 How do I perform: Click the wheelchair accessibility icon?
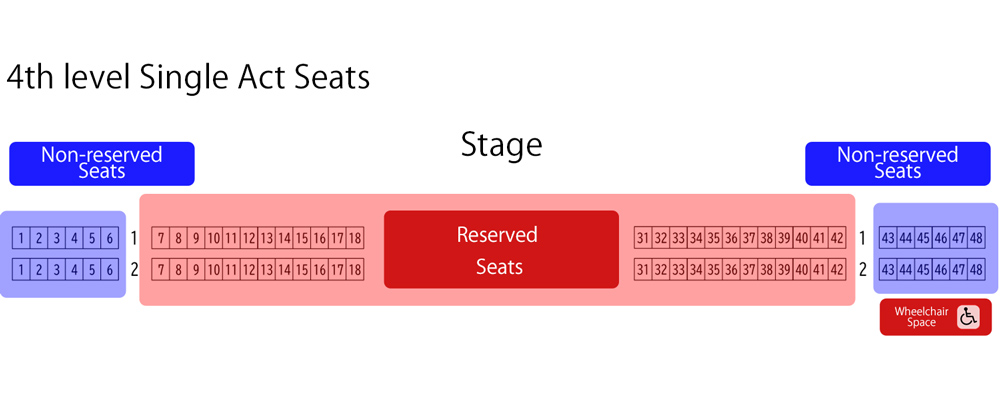(x=967, y=317)
